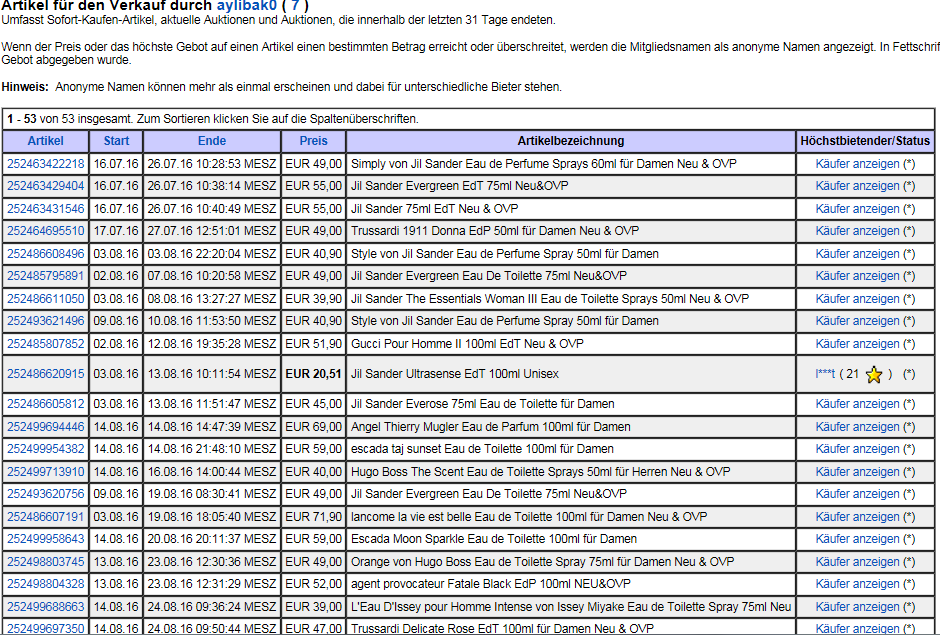Viewport: 940px width, 635px height.
Task: Show buyer for Hugo Boss The Scent
Action: (857, 472)
